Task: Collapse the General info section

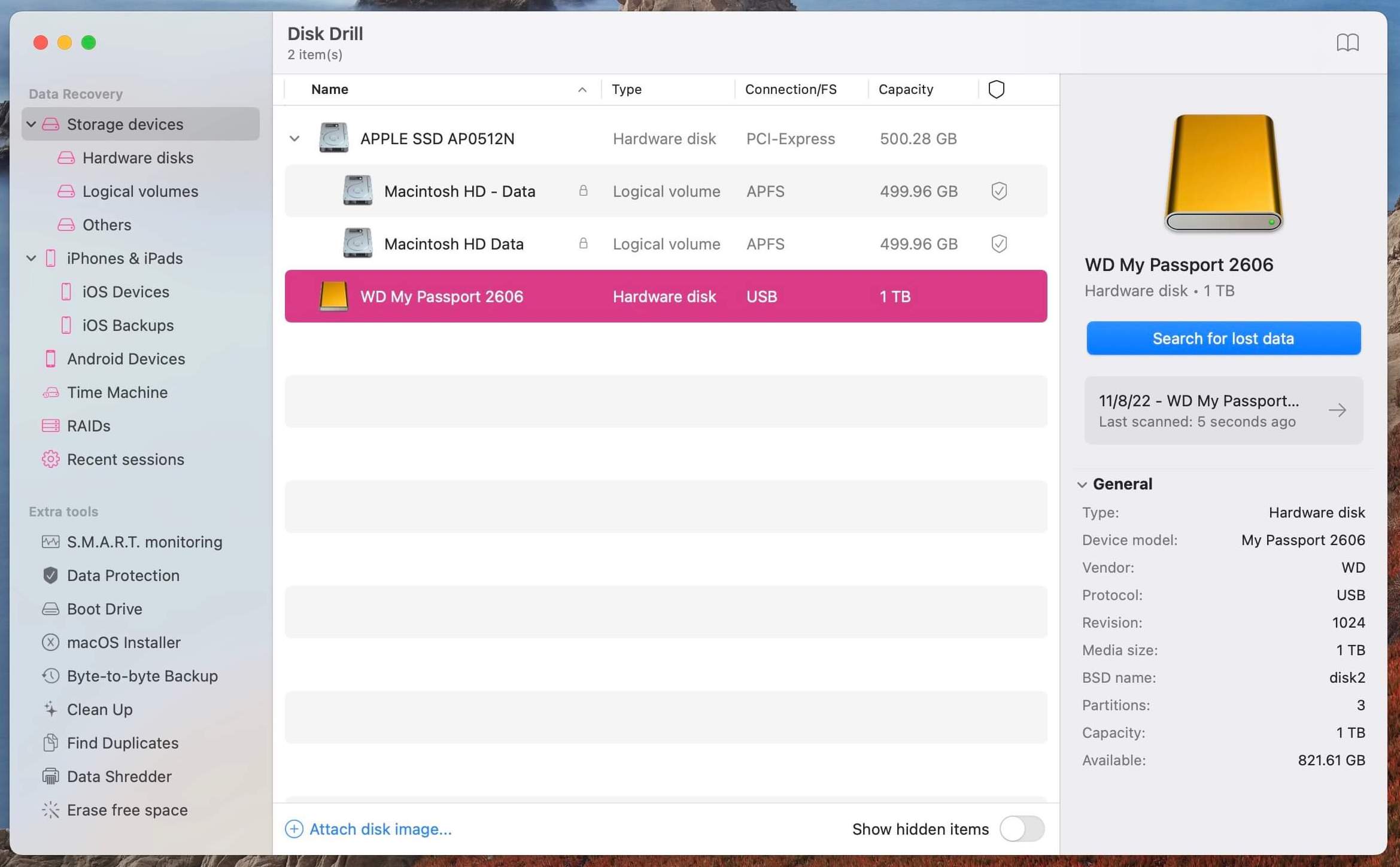Action: (x=1082, y=484)
